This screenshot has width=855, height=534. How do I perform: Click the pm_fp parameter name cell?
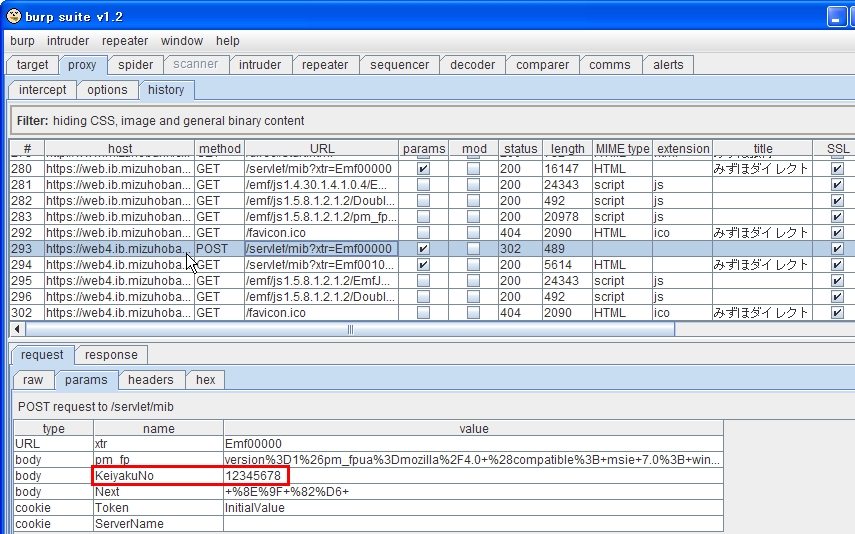click(x=158, y=460)
